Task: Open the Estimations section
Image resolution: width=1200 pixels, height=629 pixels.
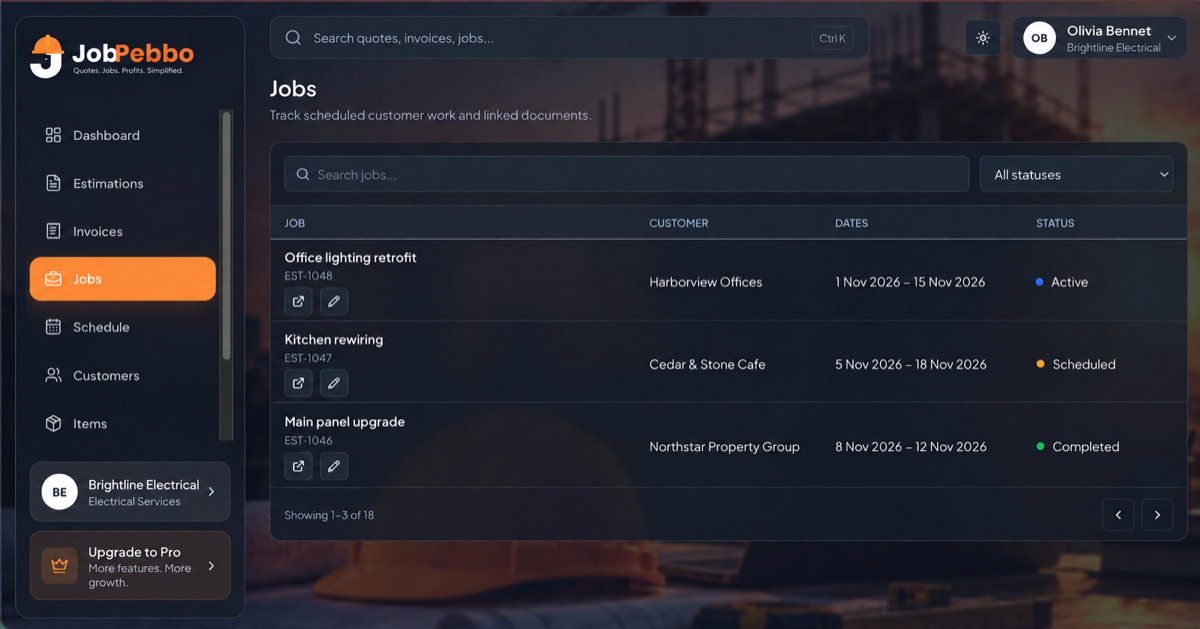Action: (122, 183)
